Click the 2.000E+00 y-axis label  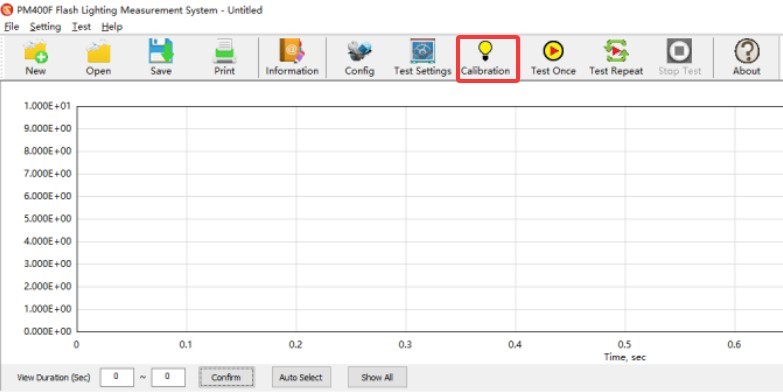pyautogui.click(x=47, y=287)
